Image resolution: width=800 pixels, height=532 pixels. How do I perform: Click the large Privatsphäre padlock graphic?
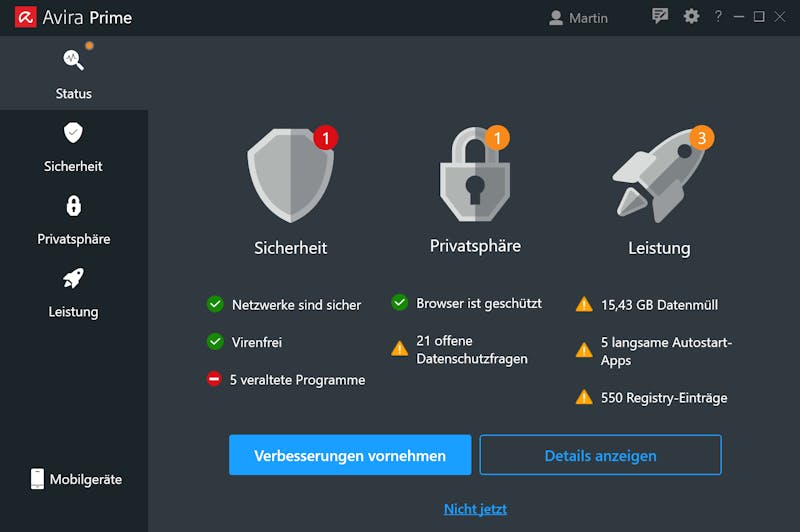coord(475,174)
